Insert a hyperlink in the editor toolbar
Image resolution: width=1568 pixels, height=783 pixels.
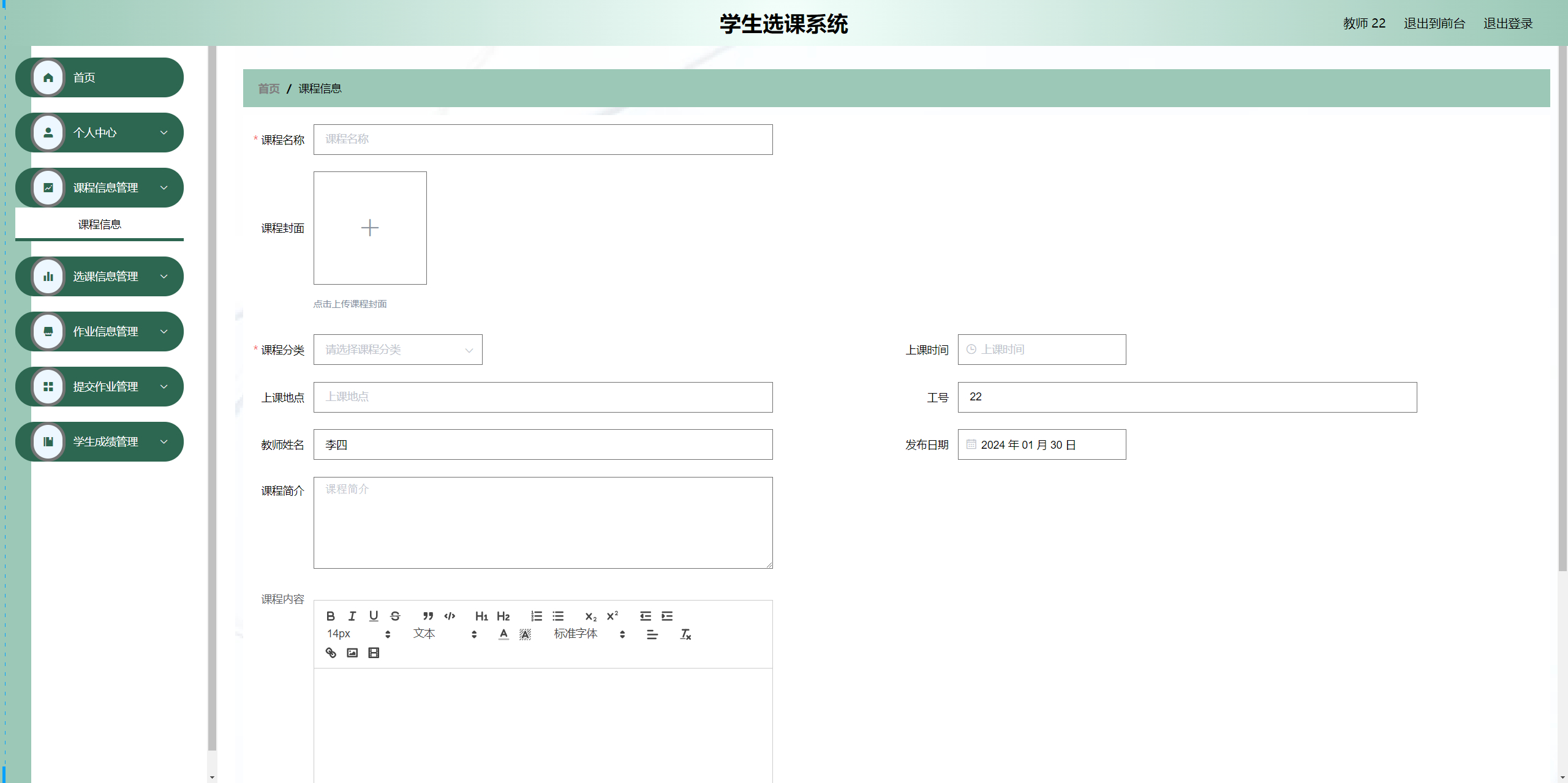click(x=331, y=653)
